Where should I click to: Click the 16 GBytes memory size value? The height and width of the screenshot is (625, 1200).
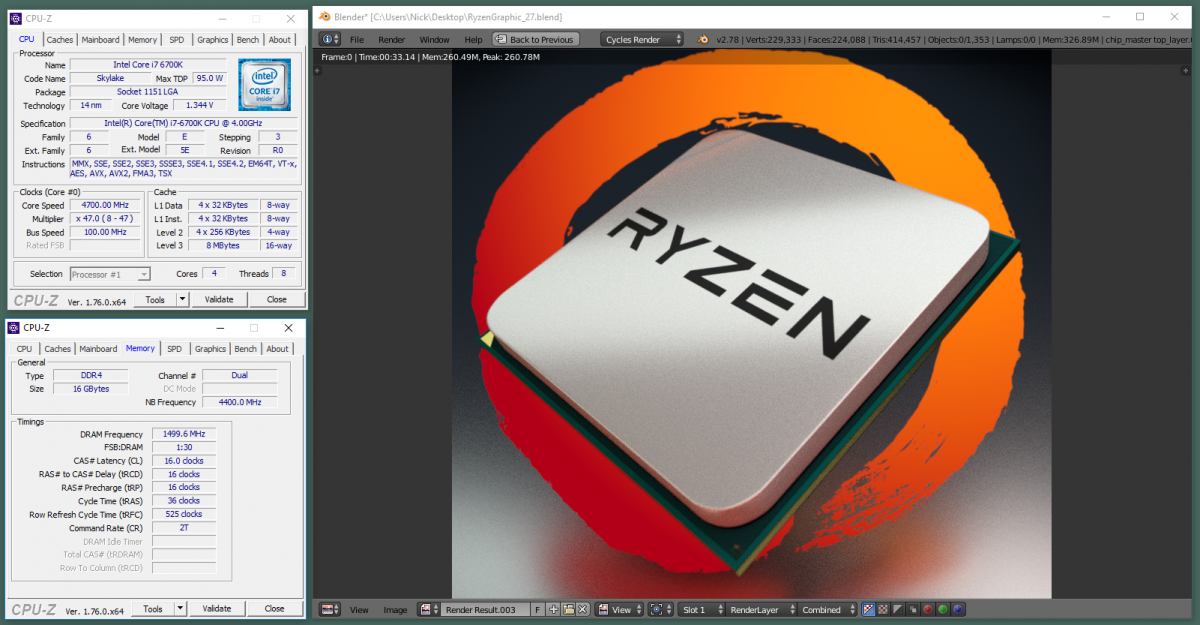pyautogui.click(x=90, y=388)
